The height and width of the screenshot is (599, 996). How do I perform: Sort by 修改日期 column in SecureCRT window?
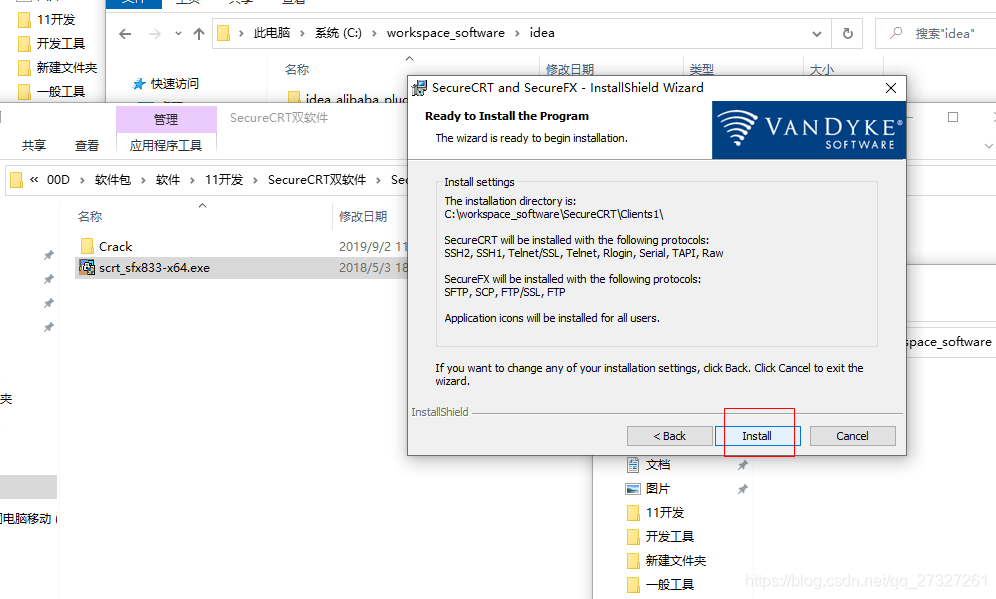pyautogui.click(x=363, y=217)
